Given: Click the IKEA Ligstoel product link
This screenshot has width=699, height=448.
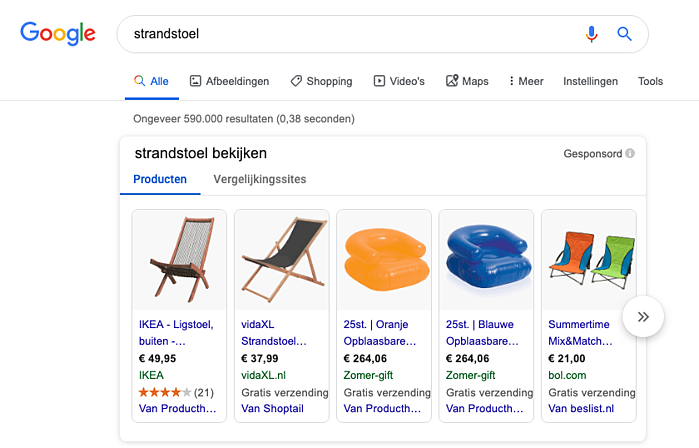Looking at the screenshot, I should click(x=175, y=332).
